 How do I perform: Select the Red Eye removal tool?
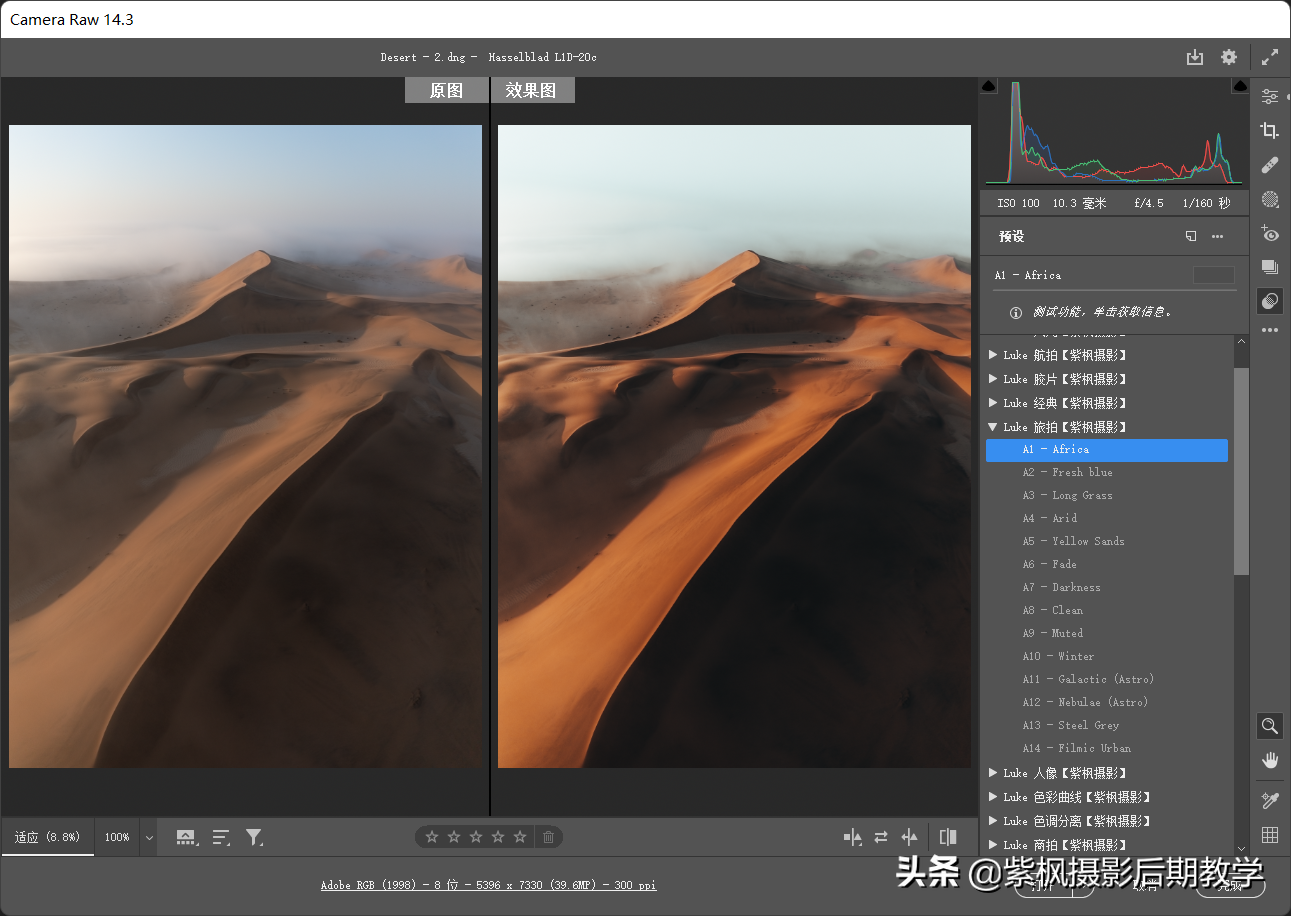click(1269, 233)
